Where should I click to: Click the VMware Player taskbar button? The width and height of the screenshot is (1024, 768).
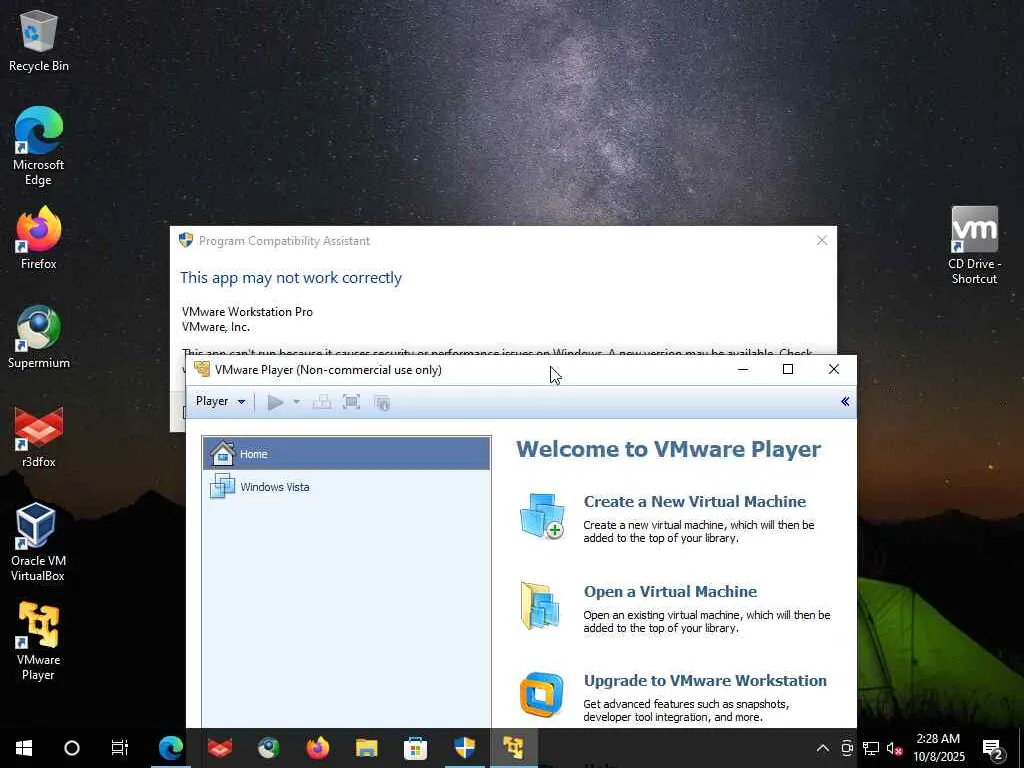tap(513, 748)
